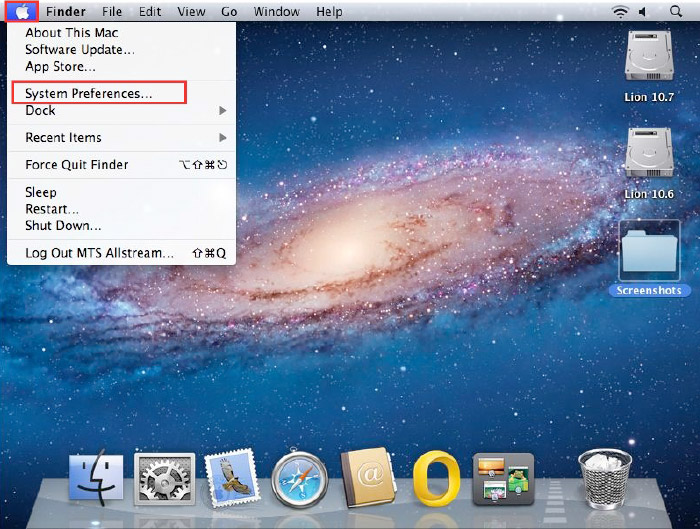Choose Log Out MTS Allstream...
The width and height of the screenshot is (700, 529).
point(121,253)
